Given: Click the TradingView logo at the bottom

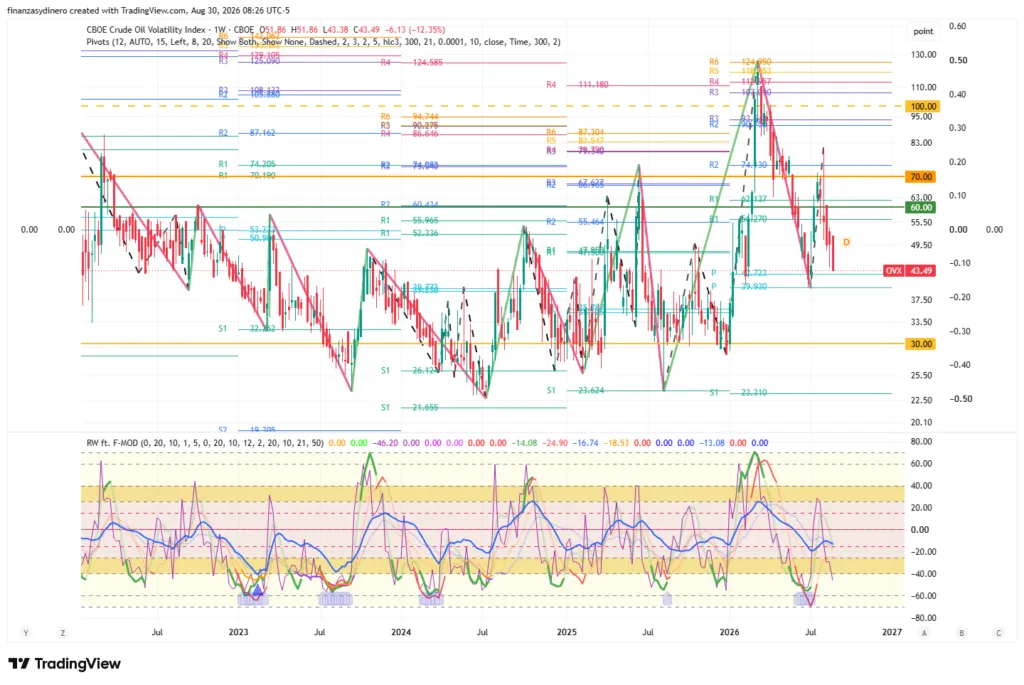Looking at the screenshot, I should point(65,663).
